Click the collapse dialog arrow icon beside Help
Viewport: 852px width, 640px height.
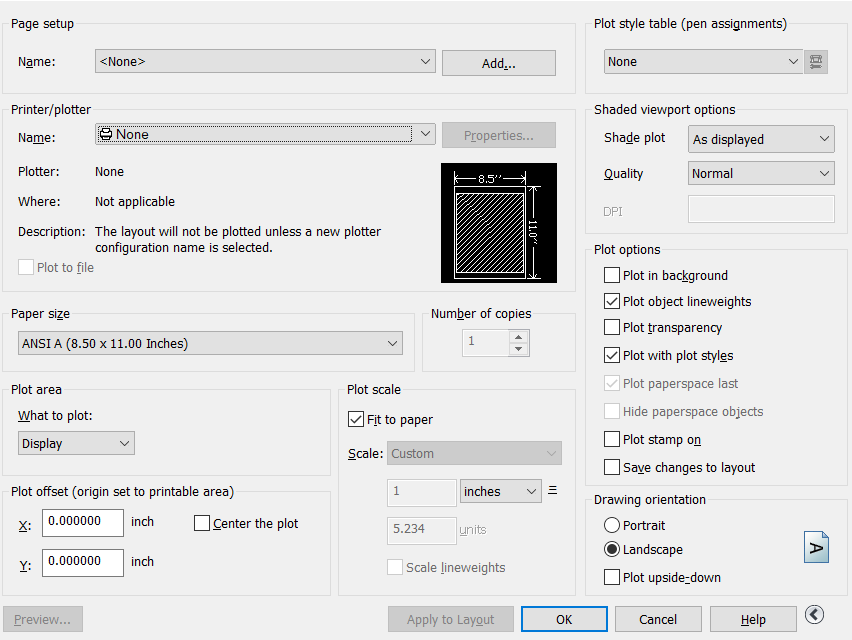(814, 615)
